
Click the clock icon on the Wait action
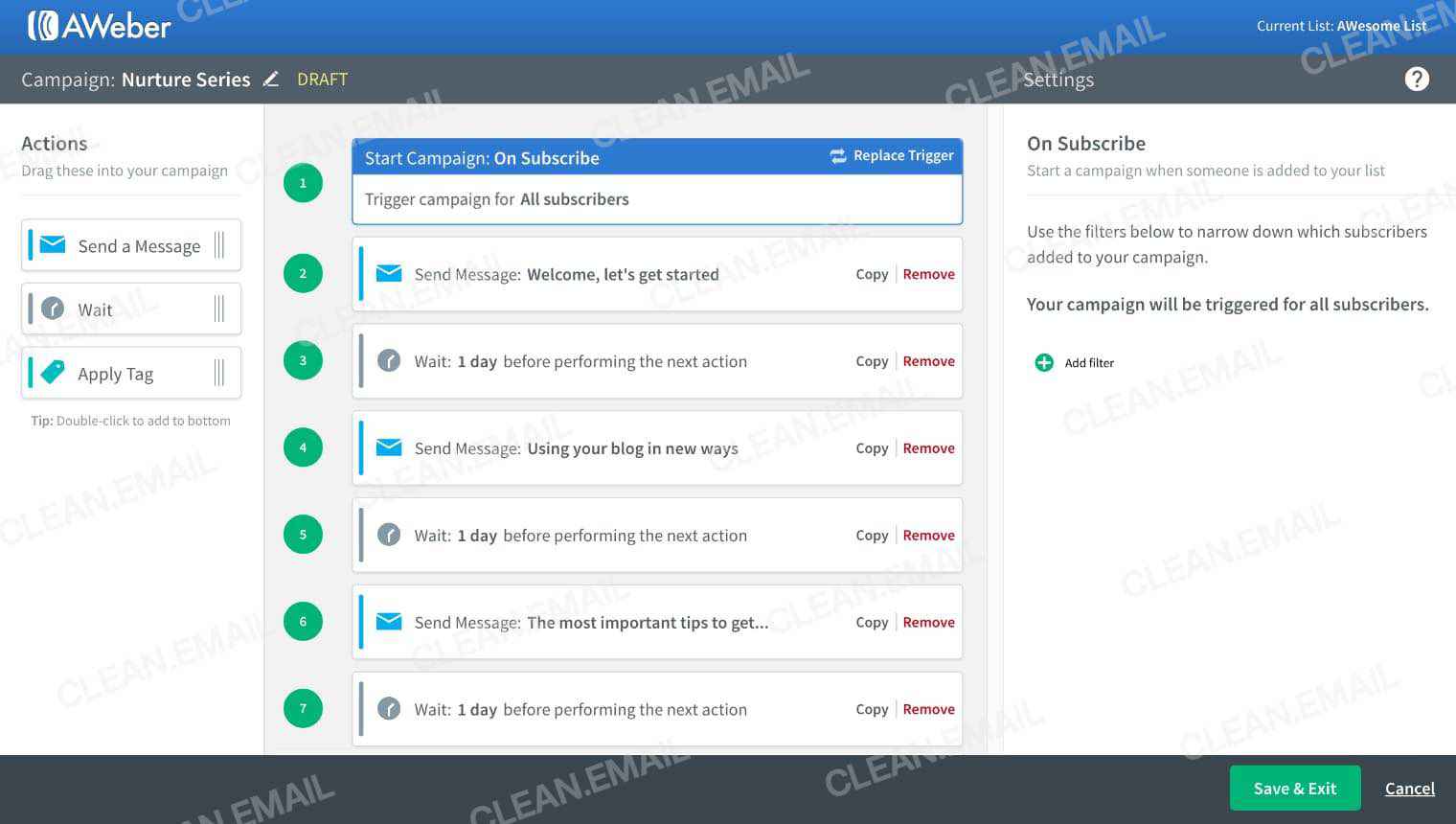[x=51, y=309]
